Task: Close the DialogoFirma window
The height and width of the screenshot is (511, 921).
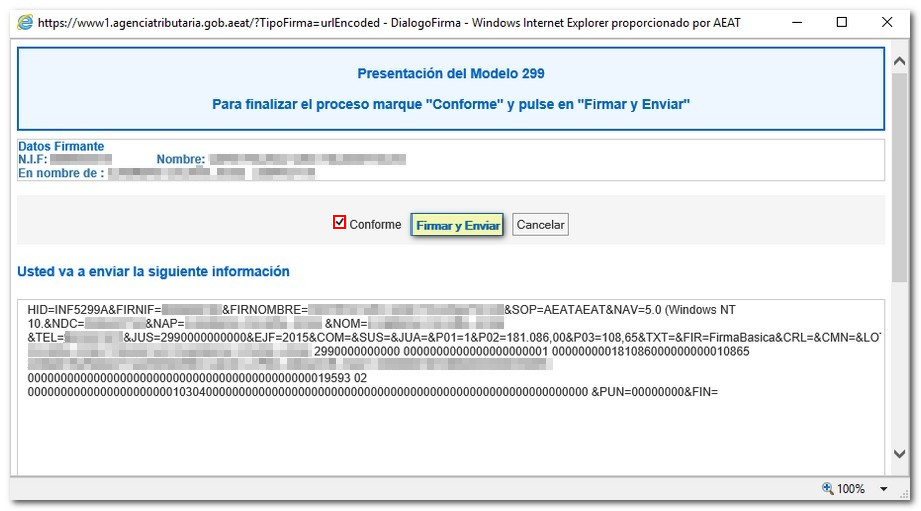Action: [887, 22]
